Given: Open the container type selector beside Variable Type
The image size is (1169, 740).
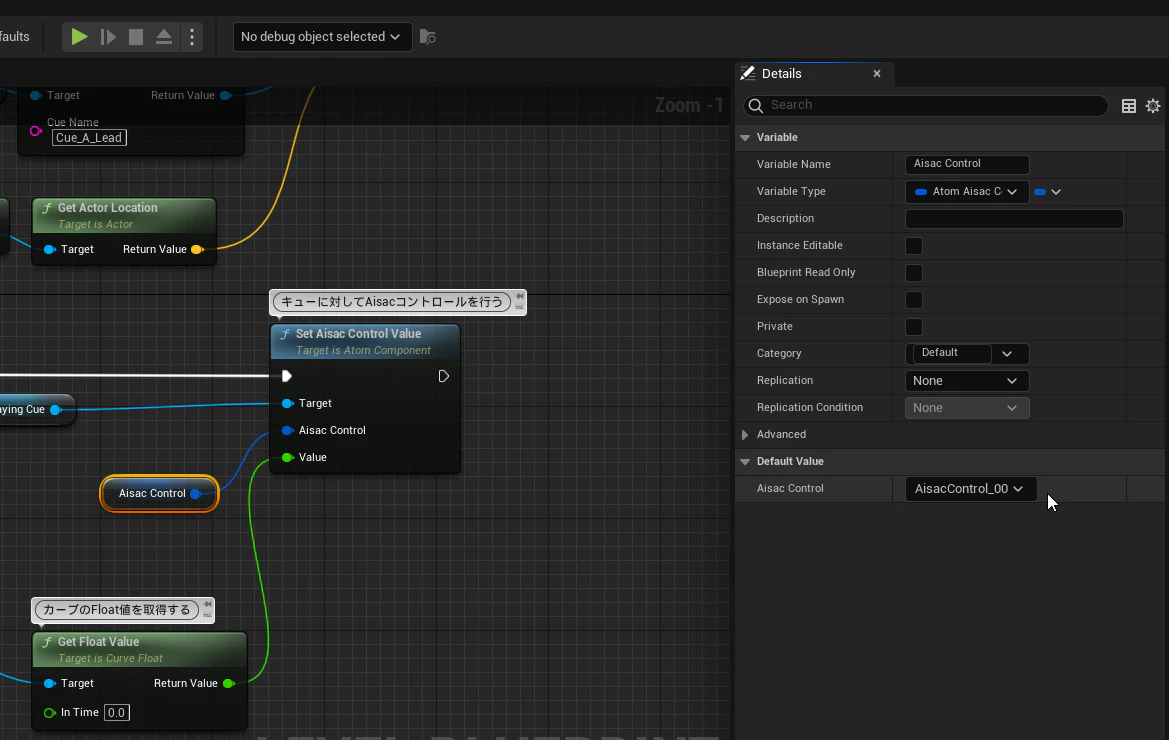Looking at the screenshot, I should (x=1047, y=192).
